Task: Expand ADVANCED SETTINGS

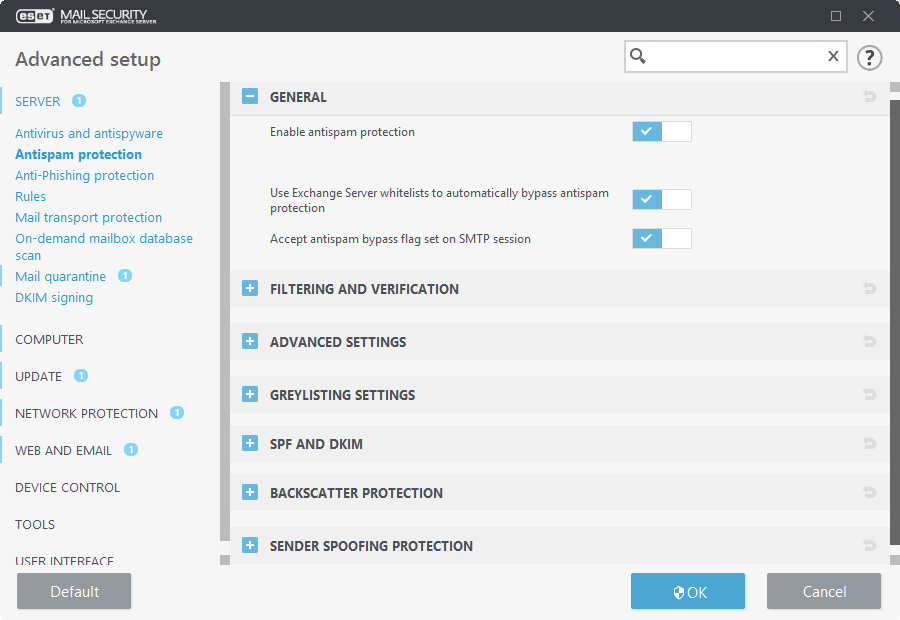Action: pyautogui.click(x=249, y=341)
